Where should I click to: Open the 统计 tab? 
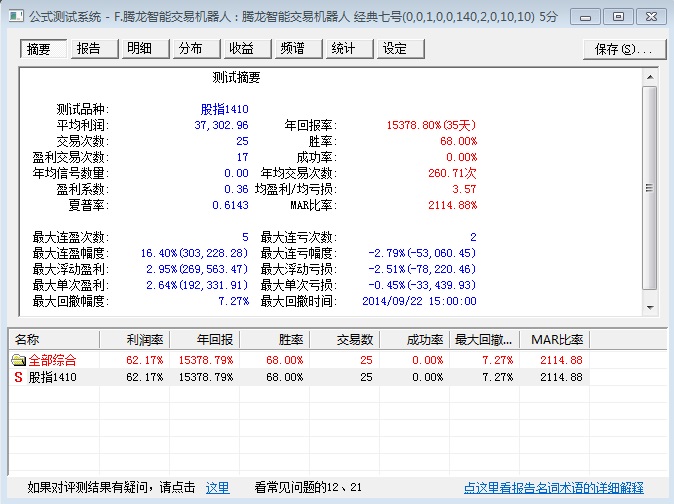coord(349,49)
